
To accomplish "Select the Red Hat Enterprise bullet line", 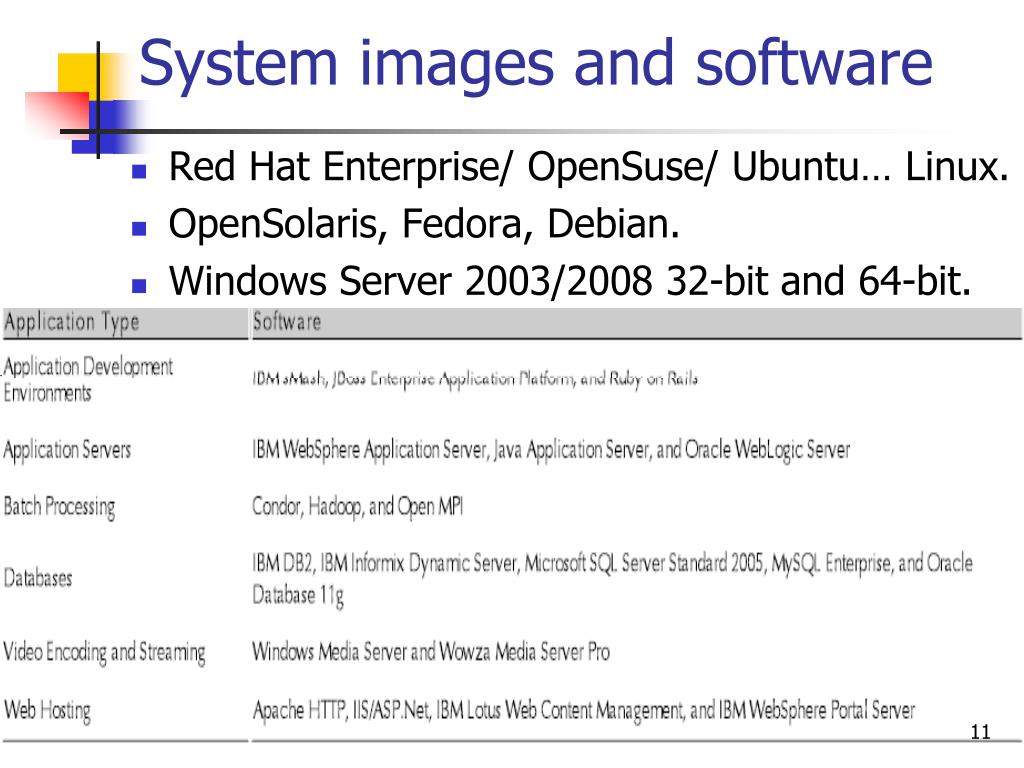I will click(x=588, y=167).
